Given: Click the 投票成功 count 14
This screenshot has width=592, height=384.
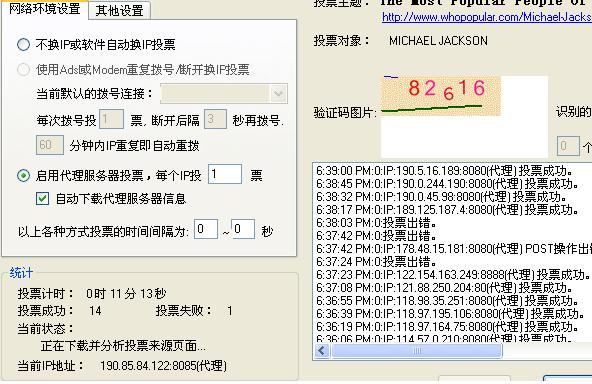Looking at the screenshot, I should (x=95, y=311).
